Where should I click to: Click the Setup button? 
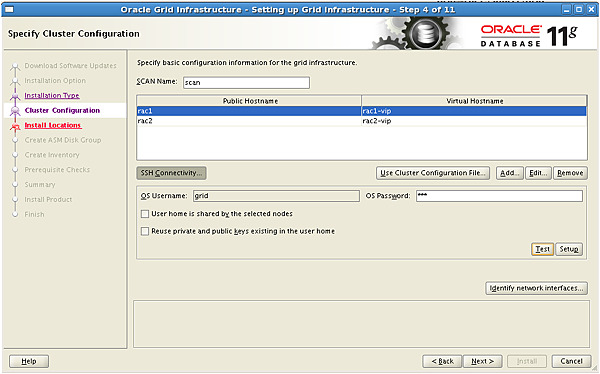point(569,249)
